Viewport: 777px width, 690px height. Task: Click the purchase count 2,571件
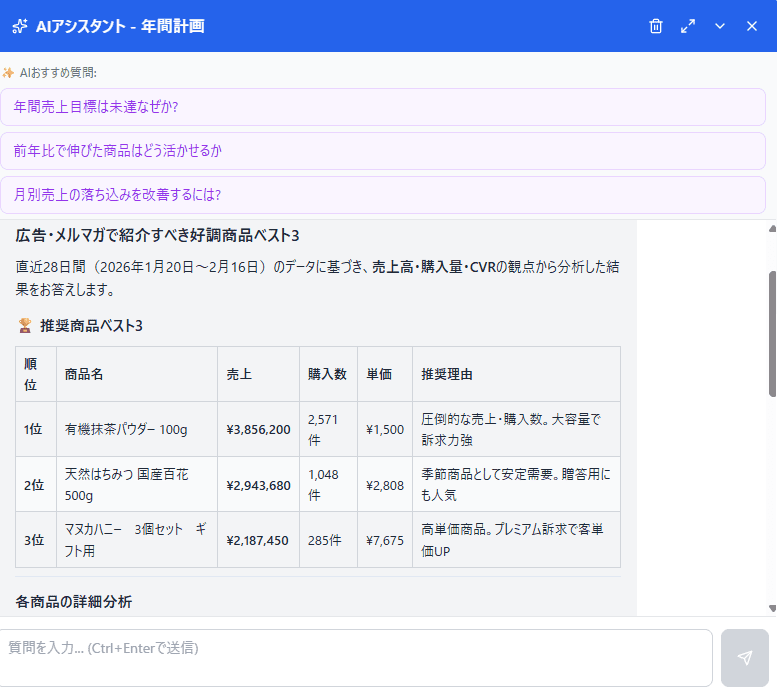click(x=323, y=430)
